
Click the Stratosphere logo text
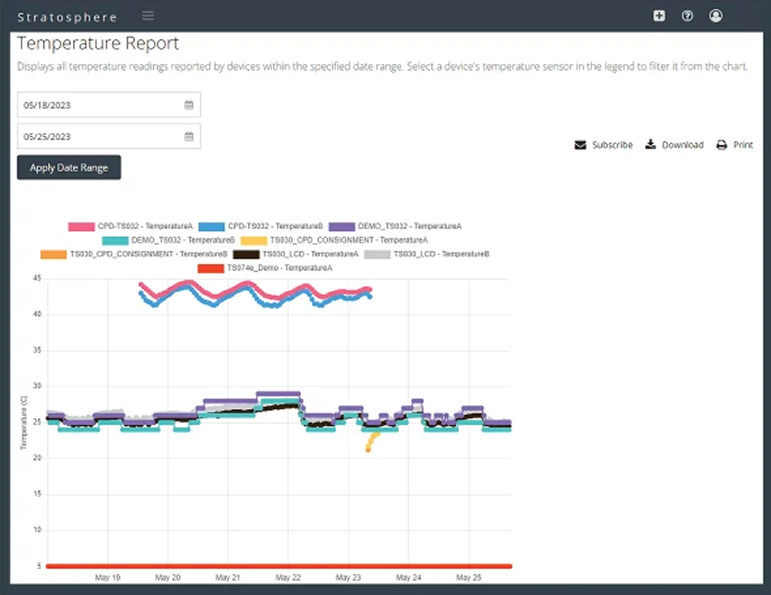pyautogui.click(x=67, y=17)
